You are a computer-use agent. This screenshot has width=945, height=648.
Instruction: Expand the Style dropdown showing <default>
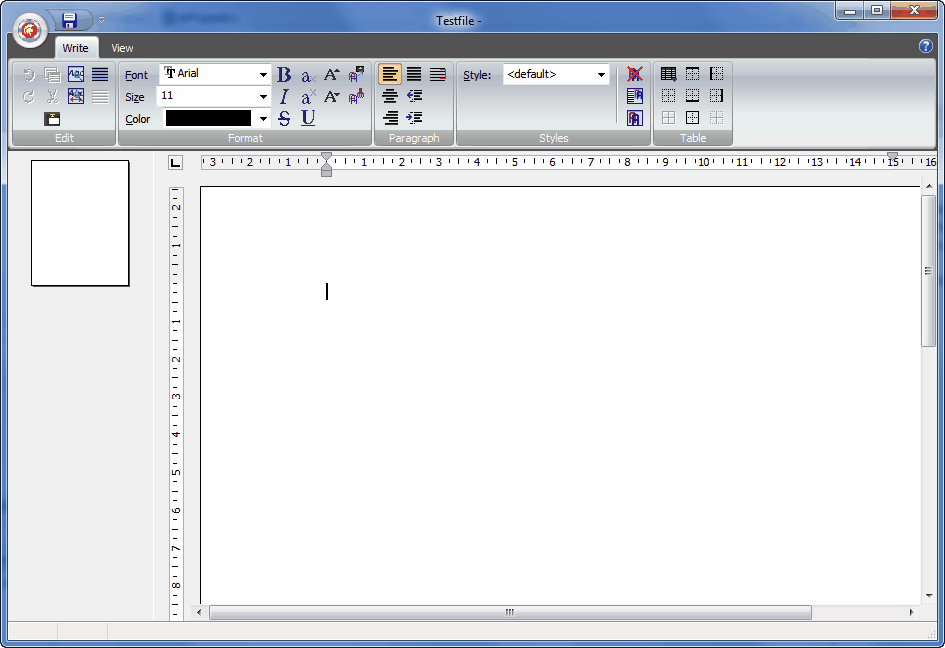602,75
